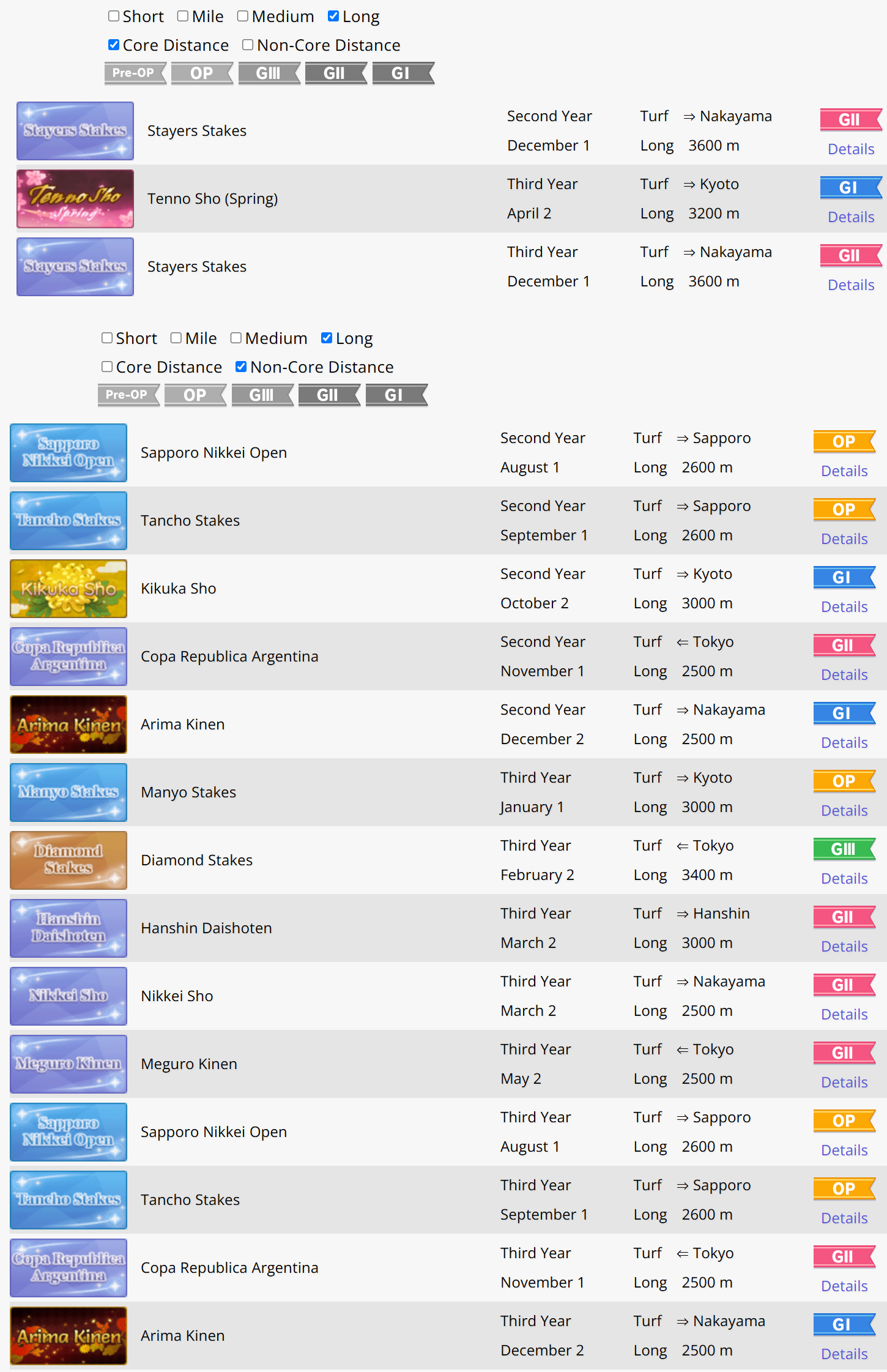Uncheck Core Distance in the upper filter
This screenshot has width=887, height=1372.
point(114,45)
